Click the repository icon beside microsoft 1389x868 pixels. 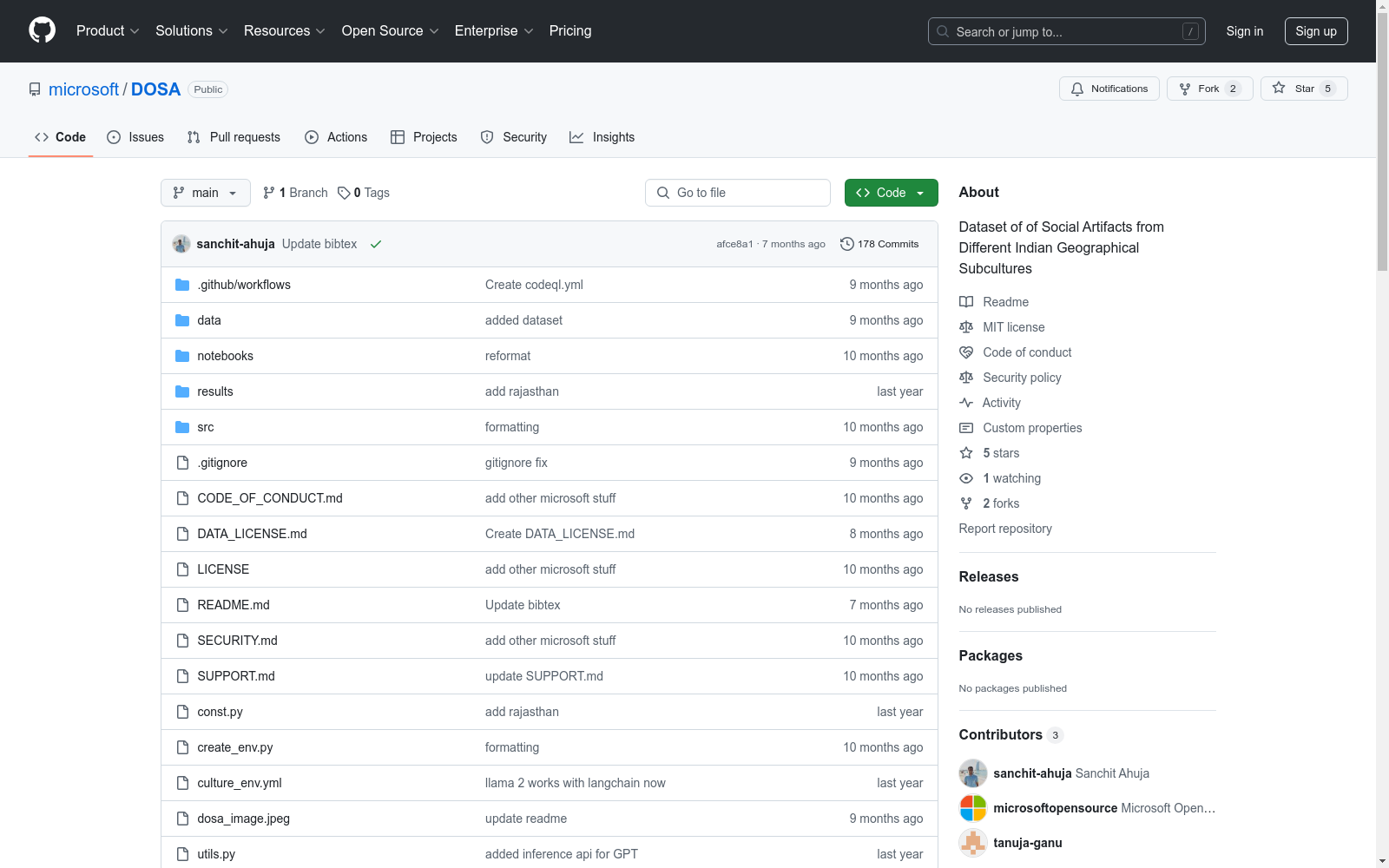coord(35,89)
